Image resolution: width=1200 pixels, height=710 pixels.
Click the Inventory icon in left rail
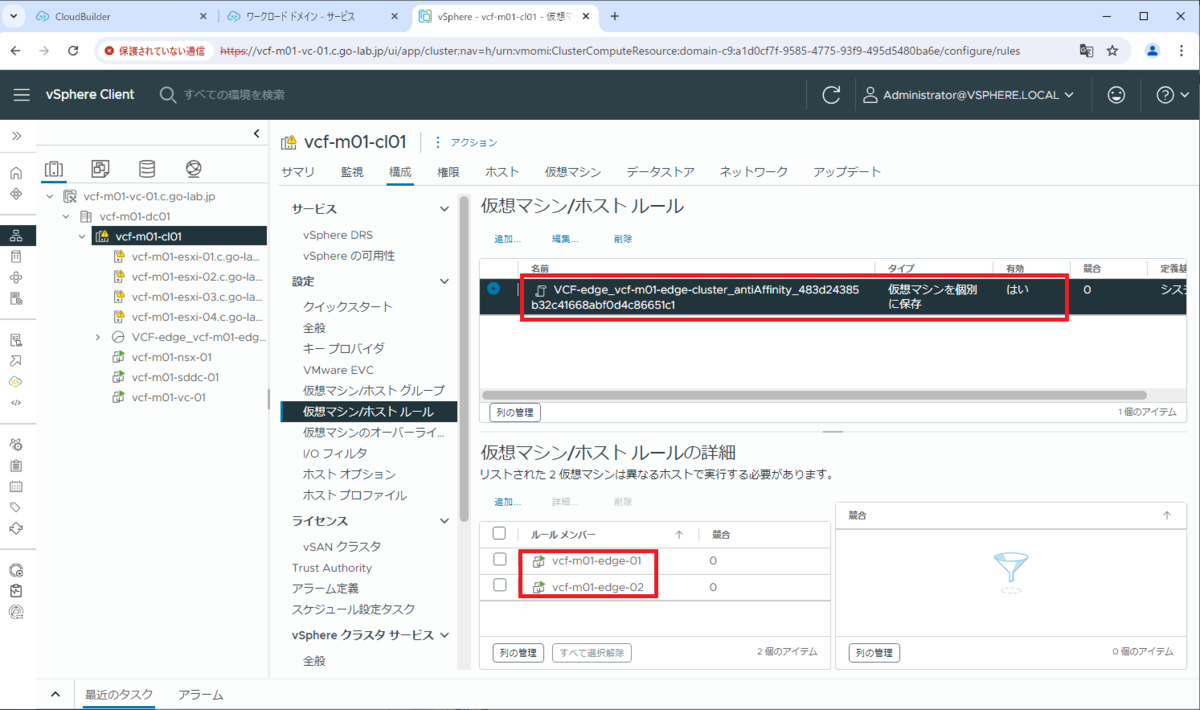[16, 236]
